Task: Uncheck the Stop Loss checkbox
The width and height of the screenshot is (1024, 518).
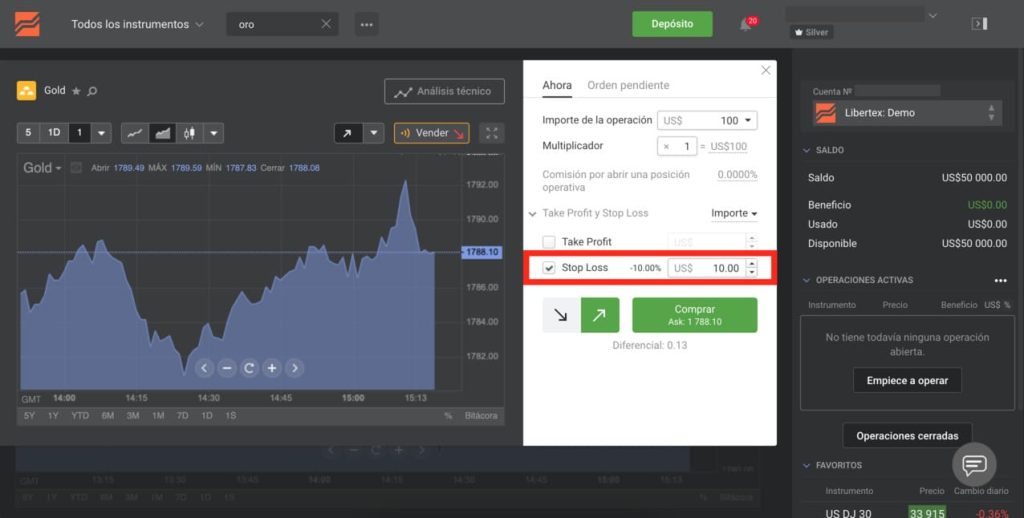Action: 549,268
